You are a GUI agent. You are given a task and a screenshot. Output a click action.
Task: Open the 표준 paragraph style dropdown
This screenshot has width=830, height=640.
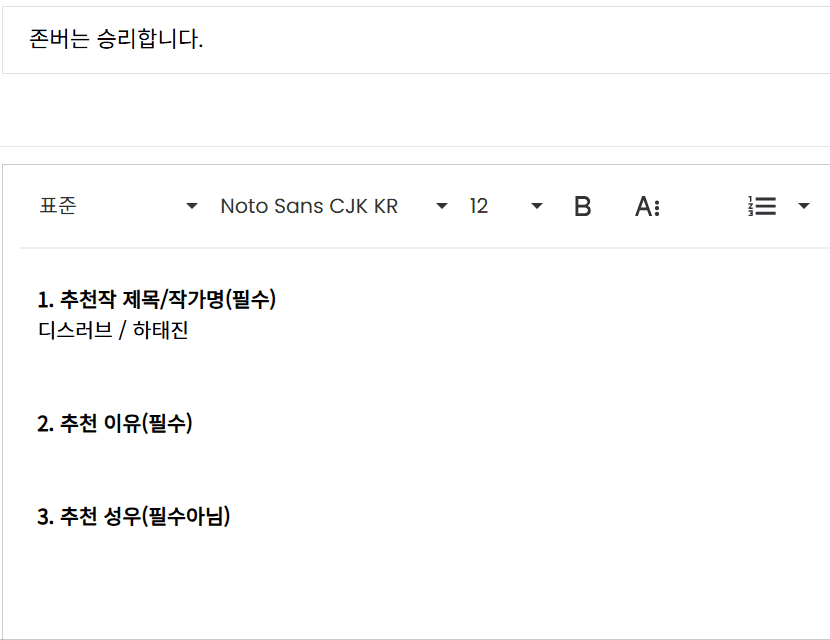(58, 207)
